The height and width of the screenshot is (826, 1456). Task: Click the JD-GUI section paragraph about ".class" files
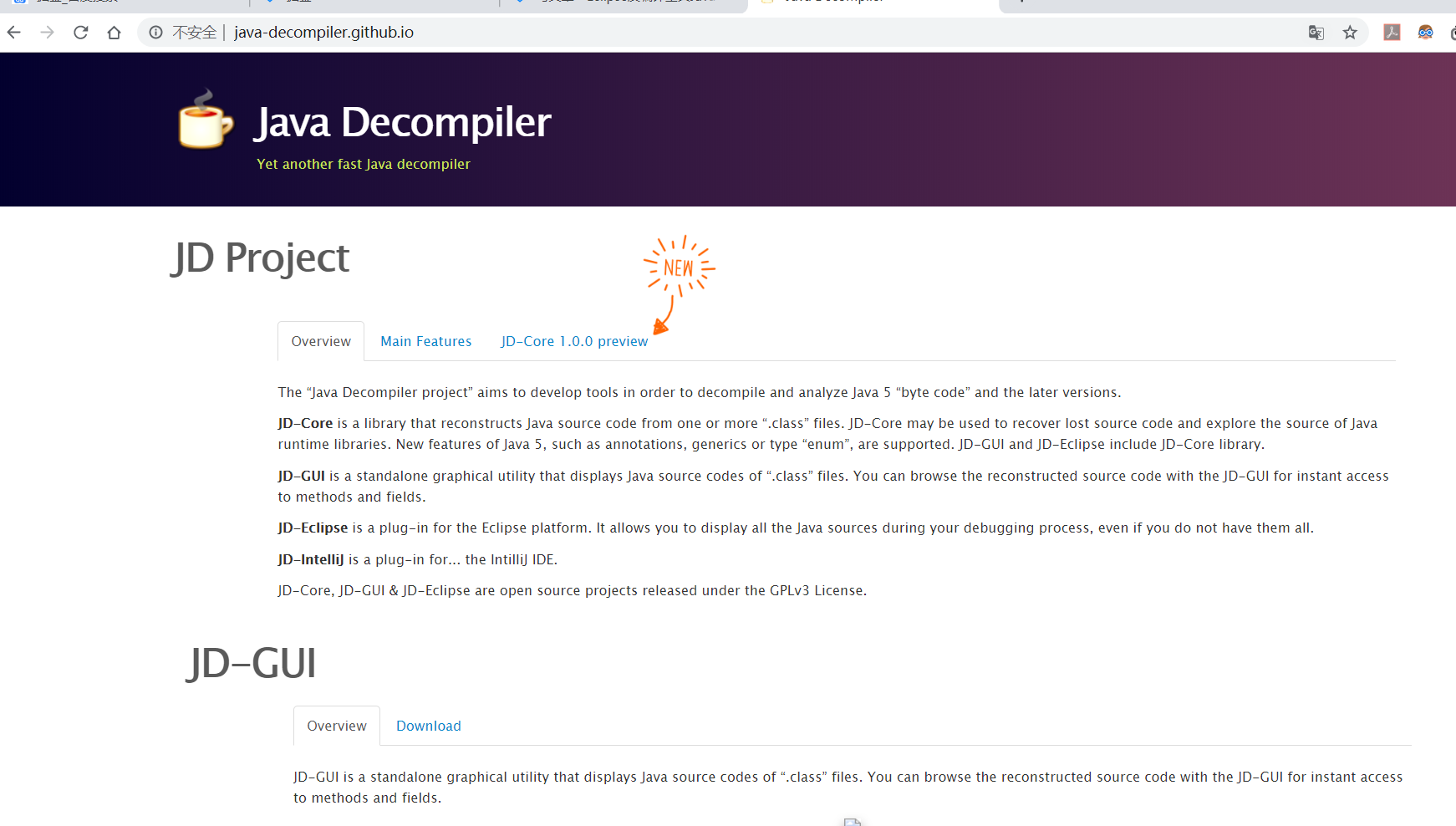848,787
